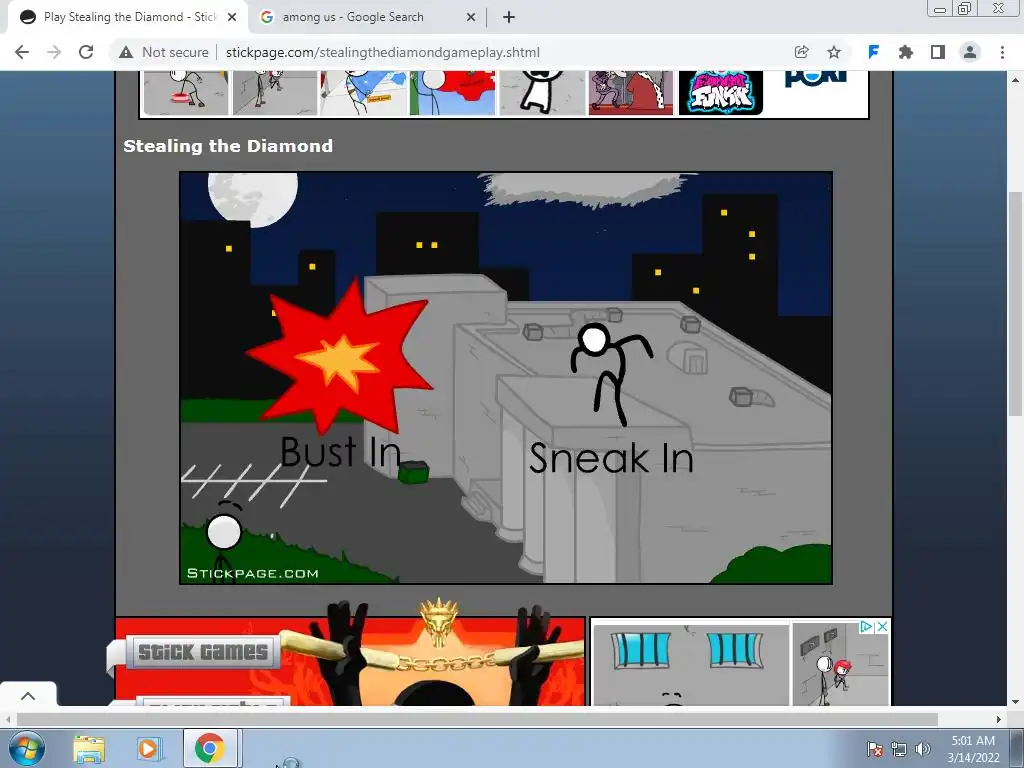The image size is (1024, 768).
Task: Expand the downloads bar chevron
Action: pyautogui.click(x=28, y=696)
